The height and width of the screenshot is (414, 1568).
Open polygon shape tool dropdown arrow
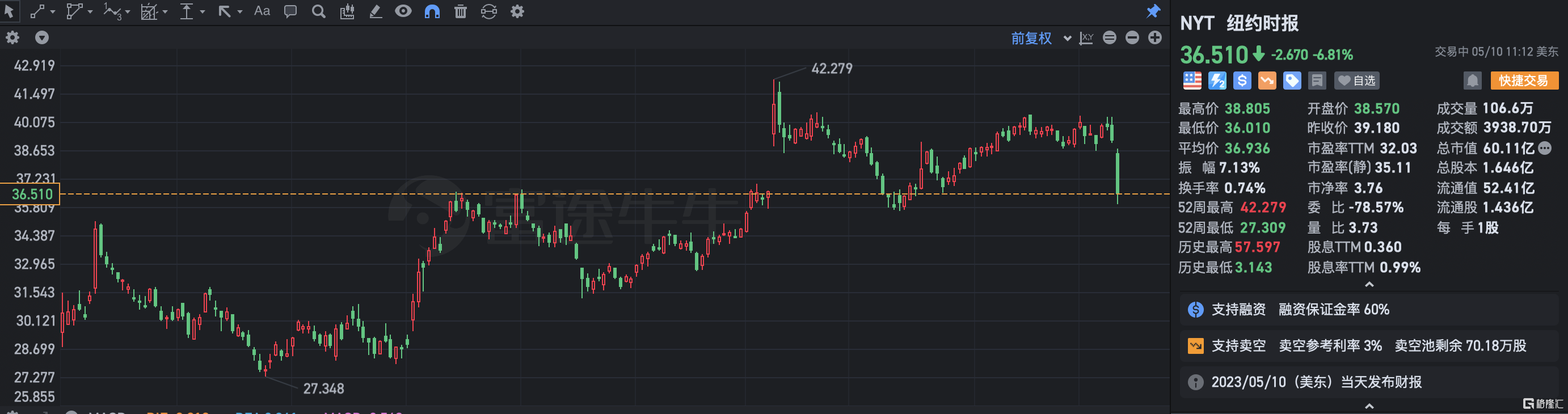pos(90,11)
